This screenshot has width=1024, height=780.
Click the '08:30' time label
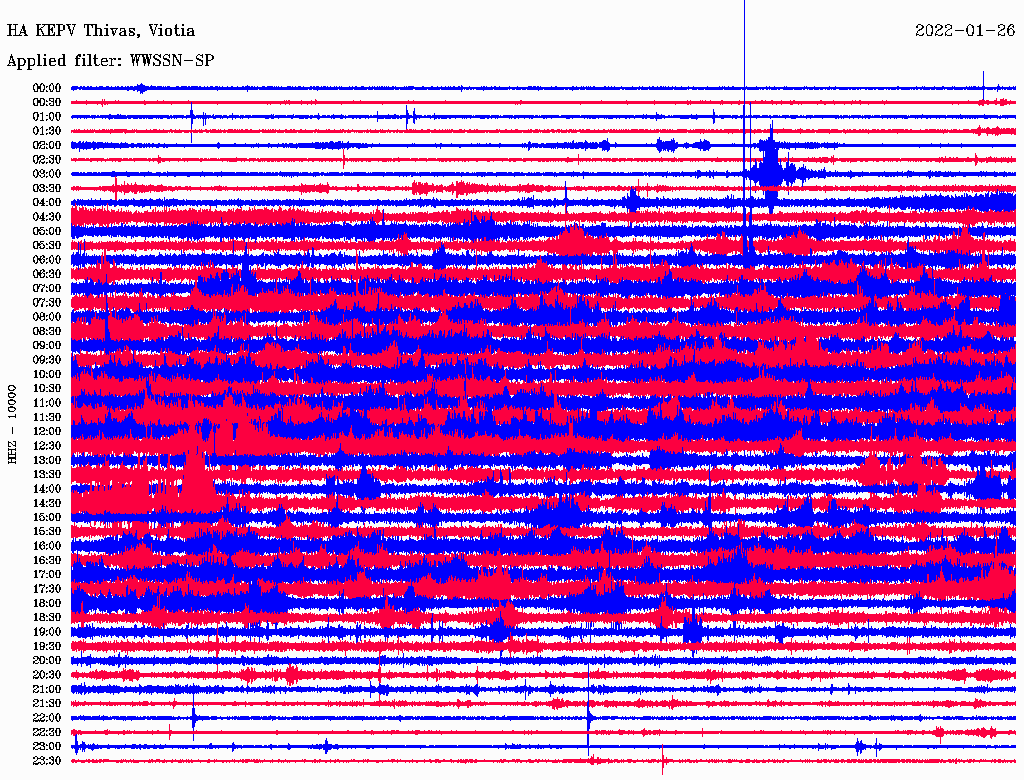(47, 332)
